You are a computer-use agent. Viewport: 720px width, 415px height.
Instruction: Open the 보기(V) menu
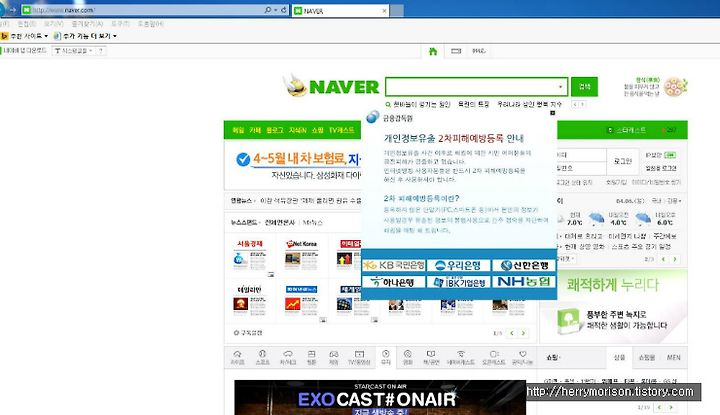(54, 23)
